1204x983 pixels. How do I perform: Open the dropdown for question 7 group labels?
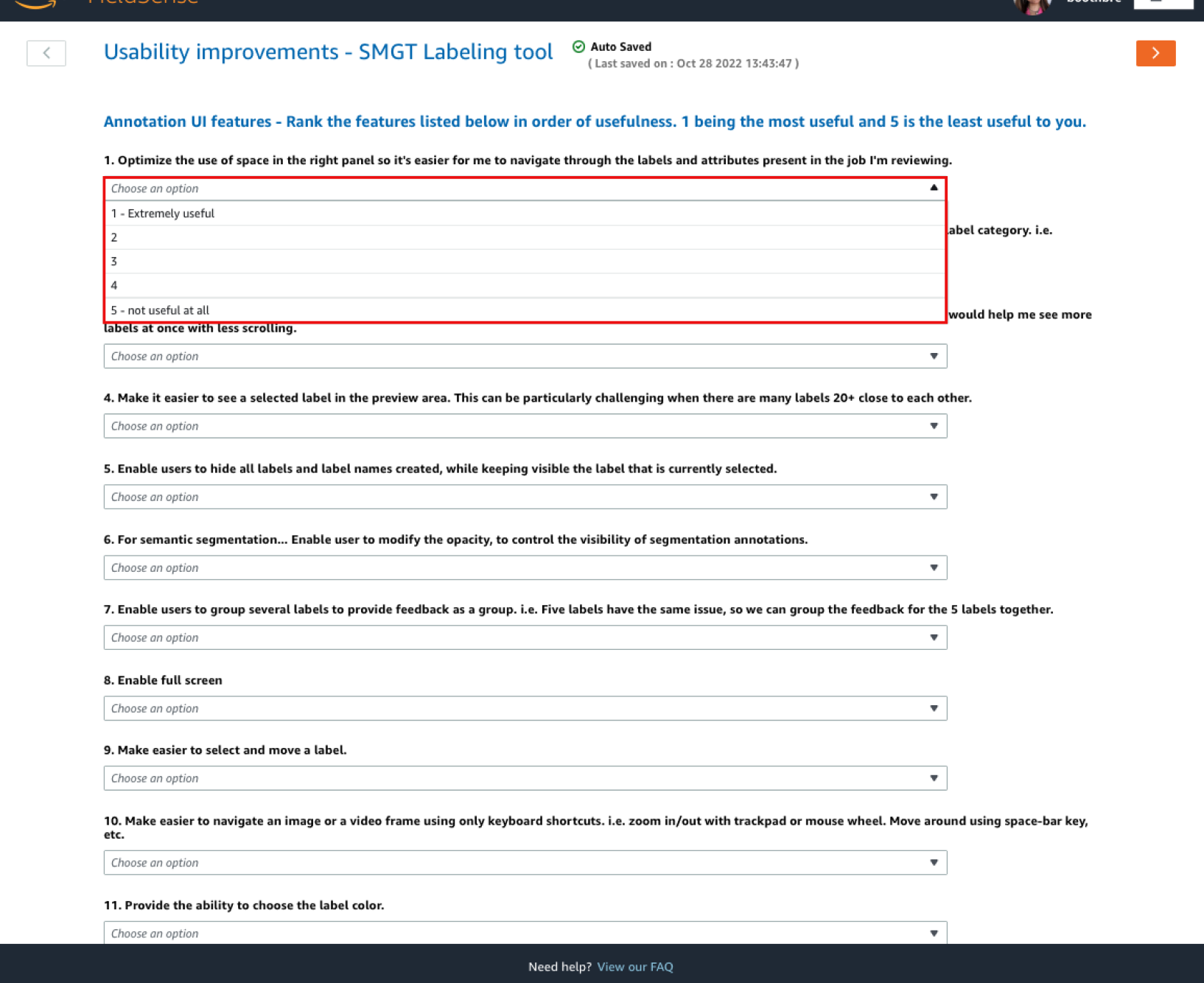click(x=525, y=637)
